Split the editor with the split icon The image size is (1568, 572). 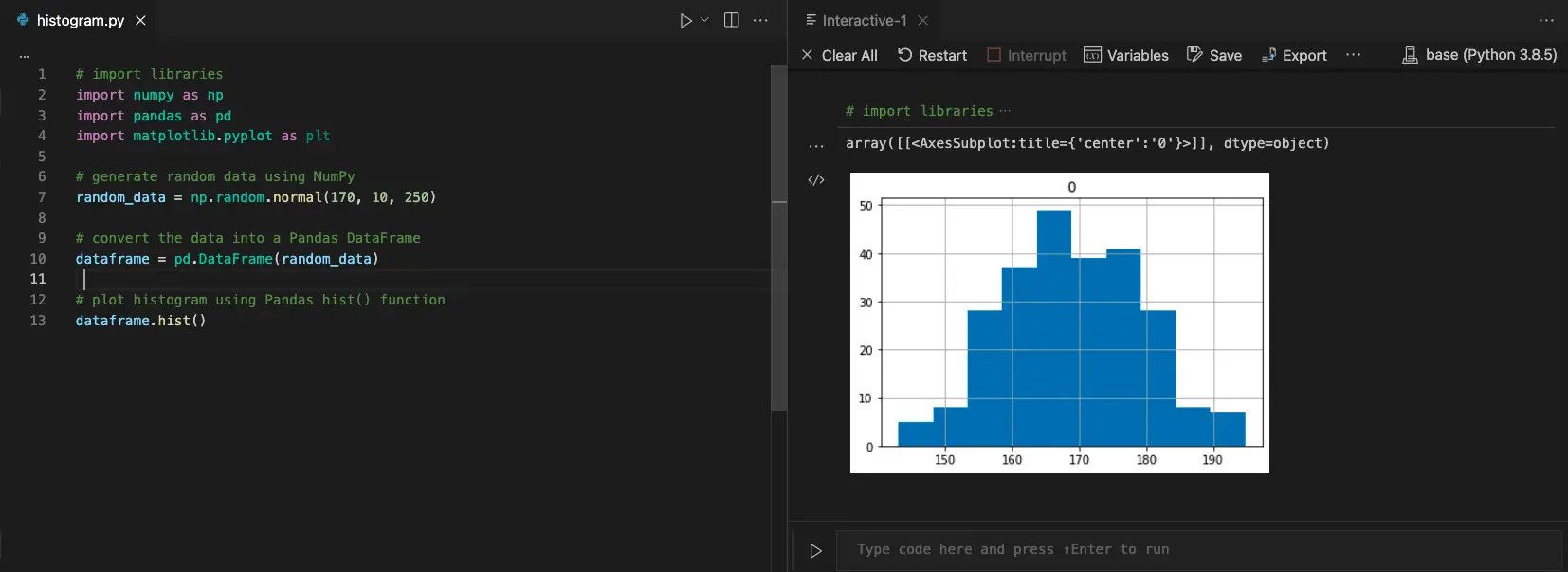point(731,20)
